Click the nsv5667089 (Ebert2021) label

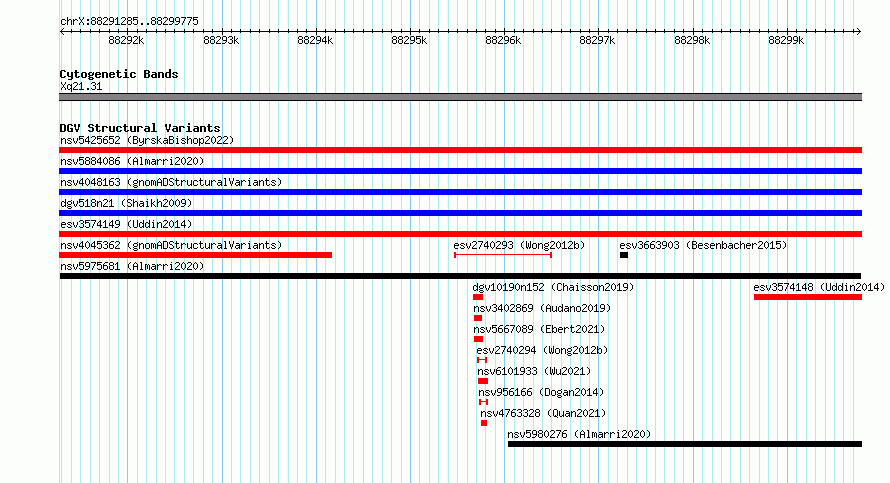539,329
